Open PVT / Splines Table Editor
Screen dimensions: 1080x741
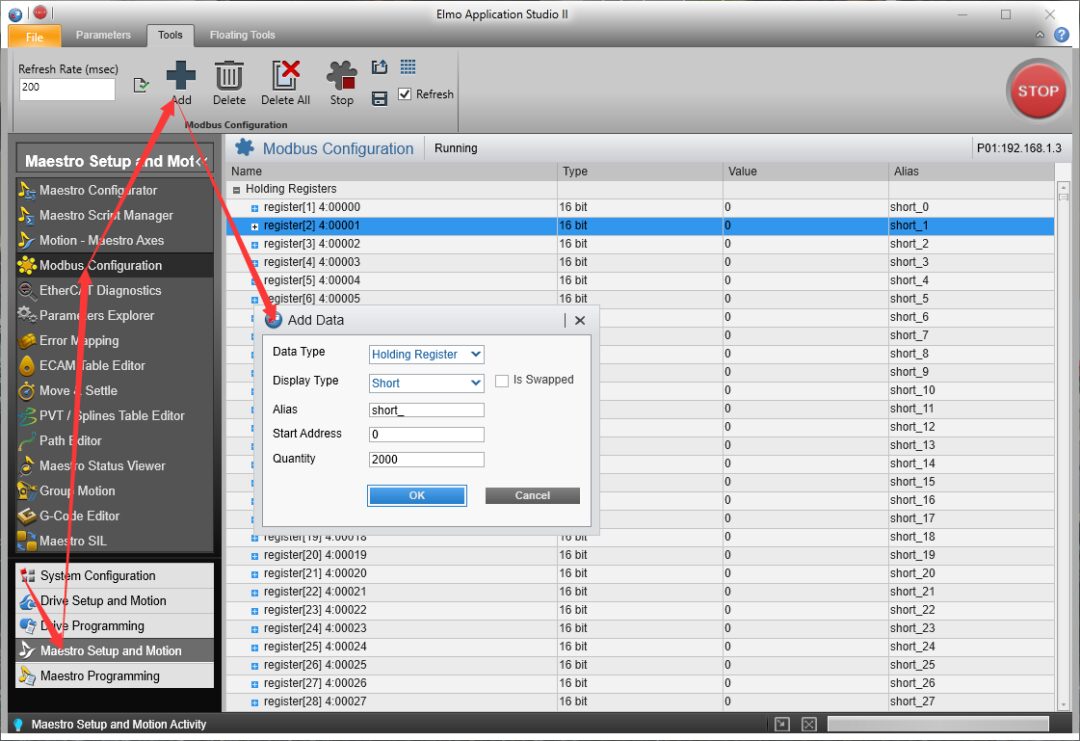(x=114, y=415)
